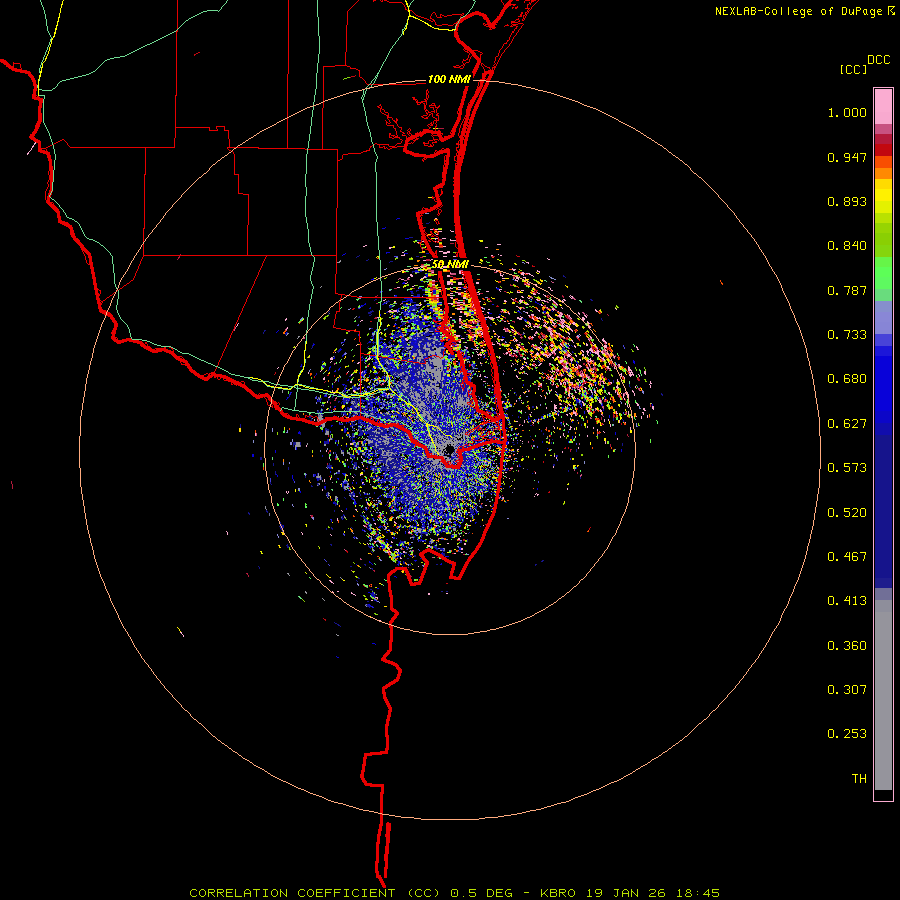
Task: Click the 0.573 scale value
Action: pyautogui.click(x=847, y=468)
